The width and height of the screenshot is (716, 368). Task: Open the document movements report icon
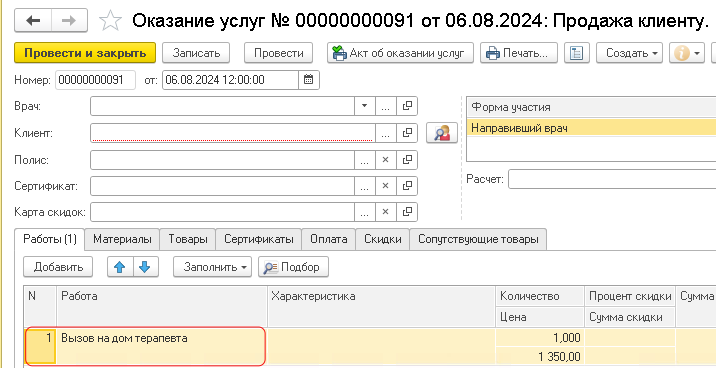[x=577, y=53]
